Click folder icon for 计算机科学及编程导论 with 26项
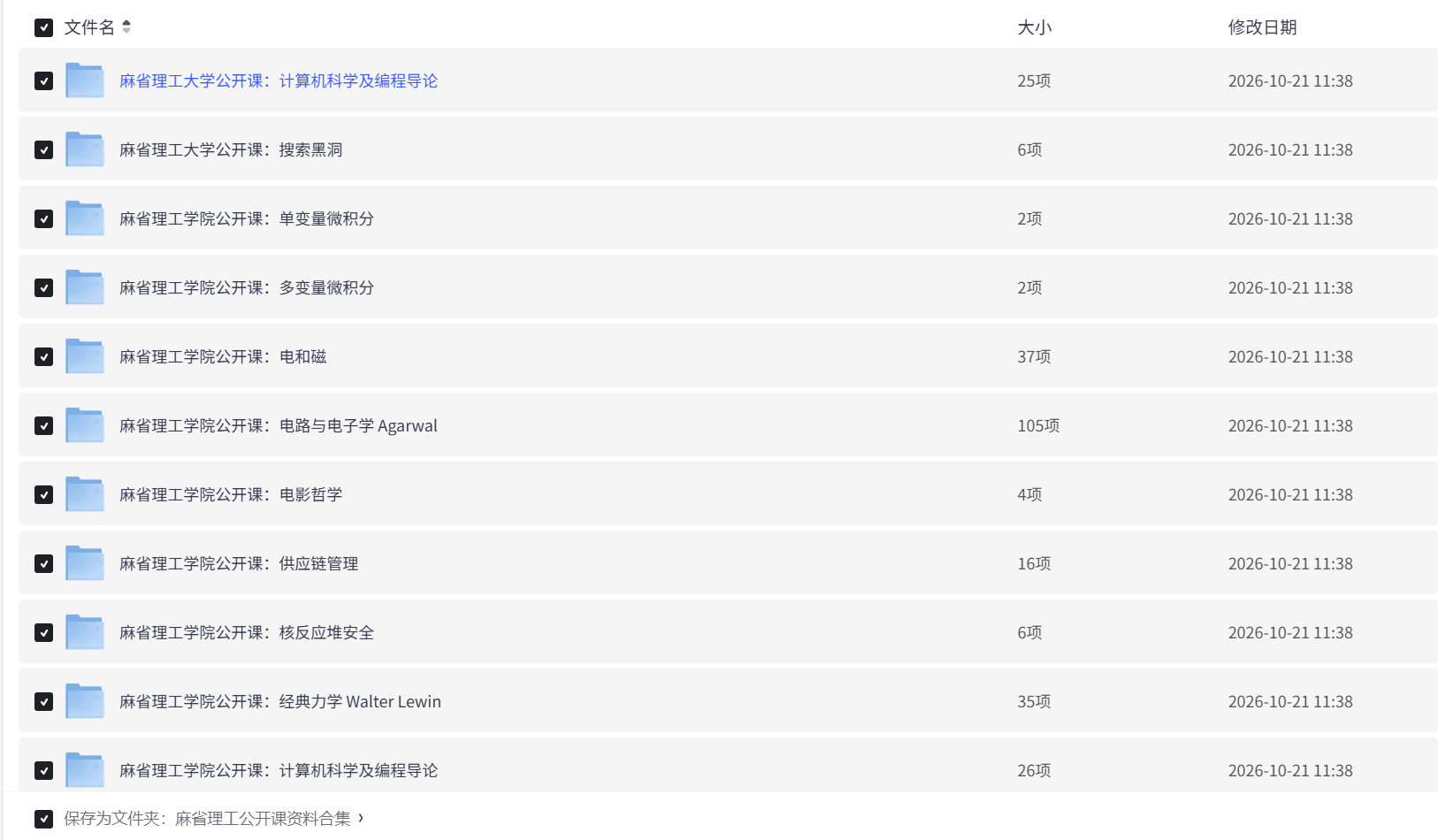This screenshot has width=1438, height=840. coord(85,770)
